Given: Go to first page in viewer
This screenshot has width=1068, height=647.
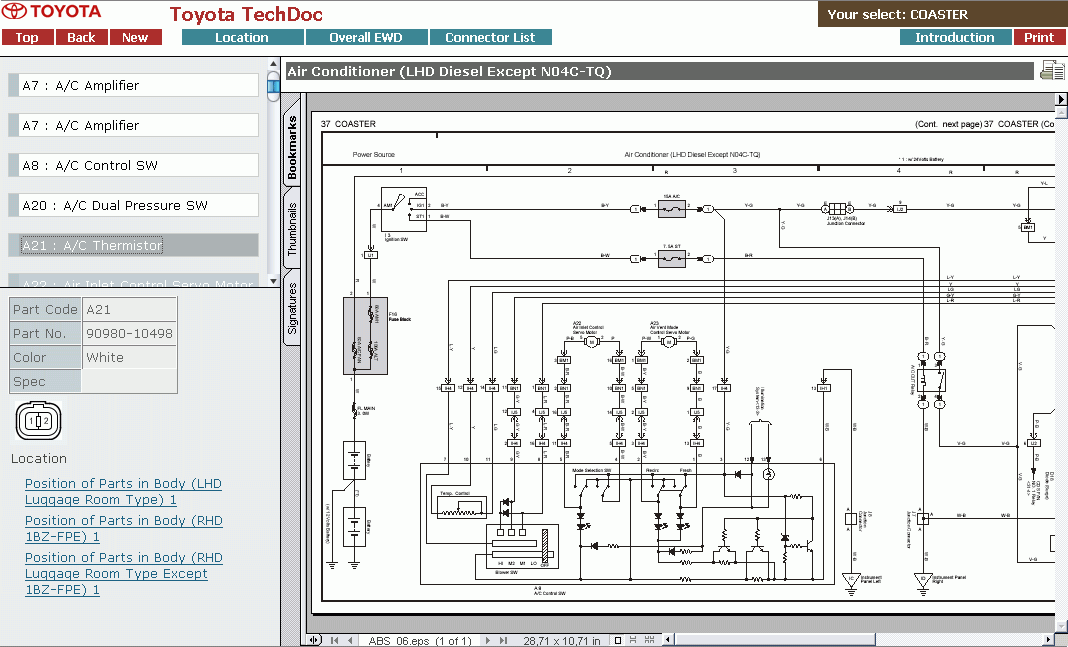Looking at the screenshot, I should 334,640.
